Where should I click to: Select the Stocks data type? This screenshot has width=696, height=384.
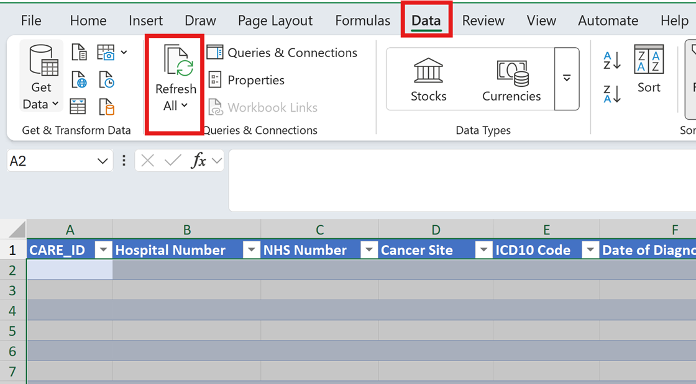pos(428,79)
